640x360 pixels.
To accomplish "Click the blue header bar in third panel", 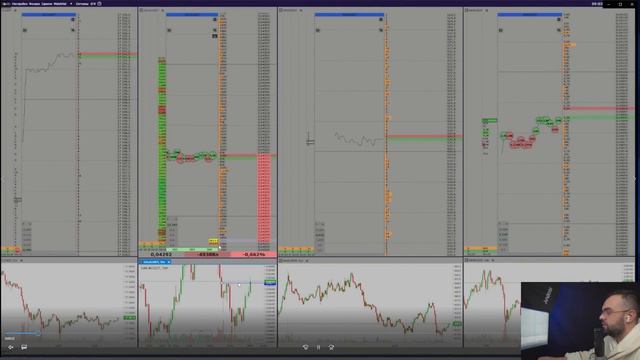I will click(x=349, y=15).
